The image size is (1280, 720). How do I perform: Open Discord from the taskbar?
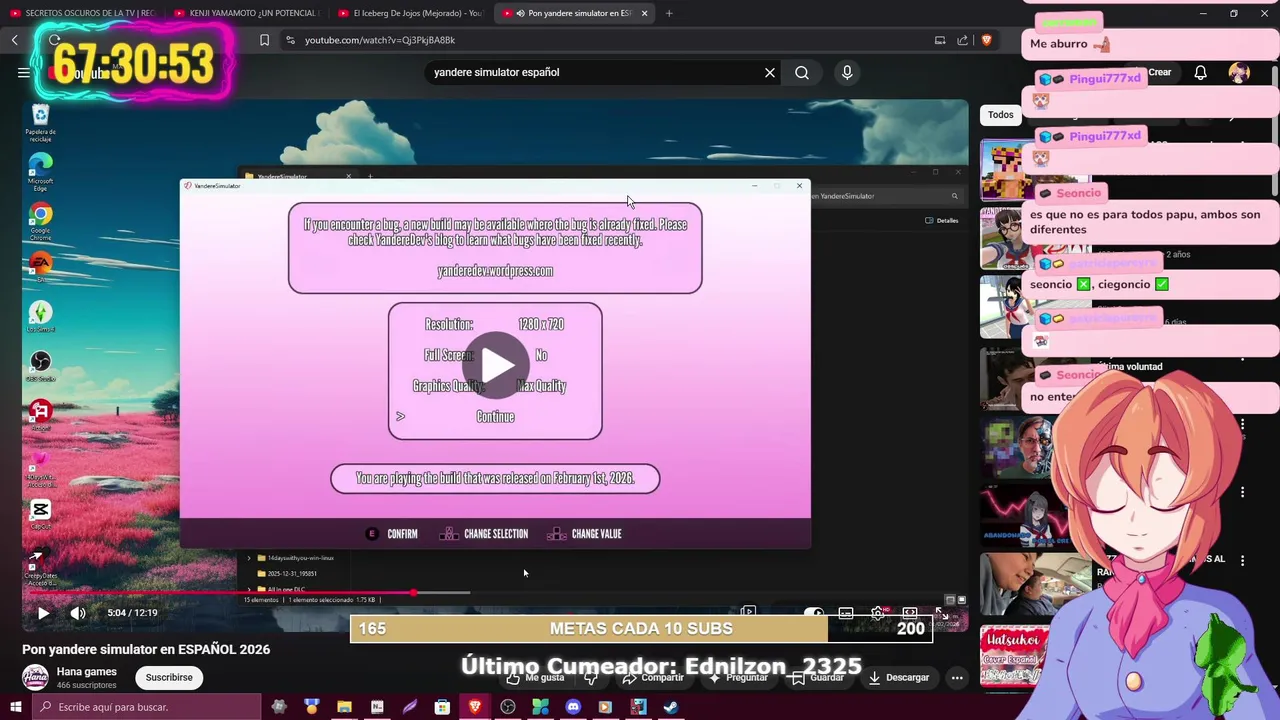click(573, 707)
